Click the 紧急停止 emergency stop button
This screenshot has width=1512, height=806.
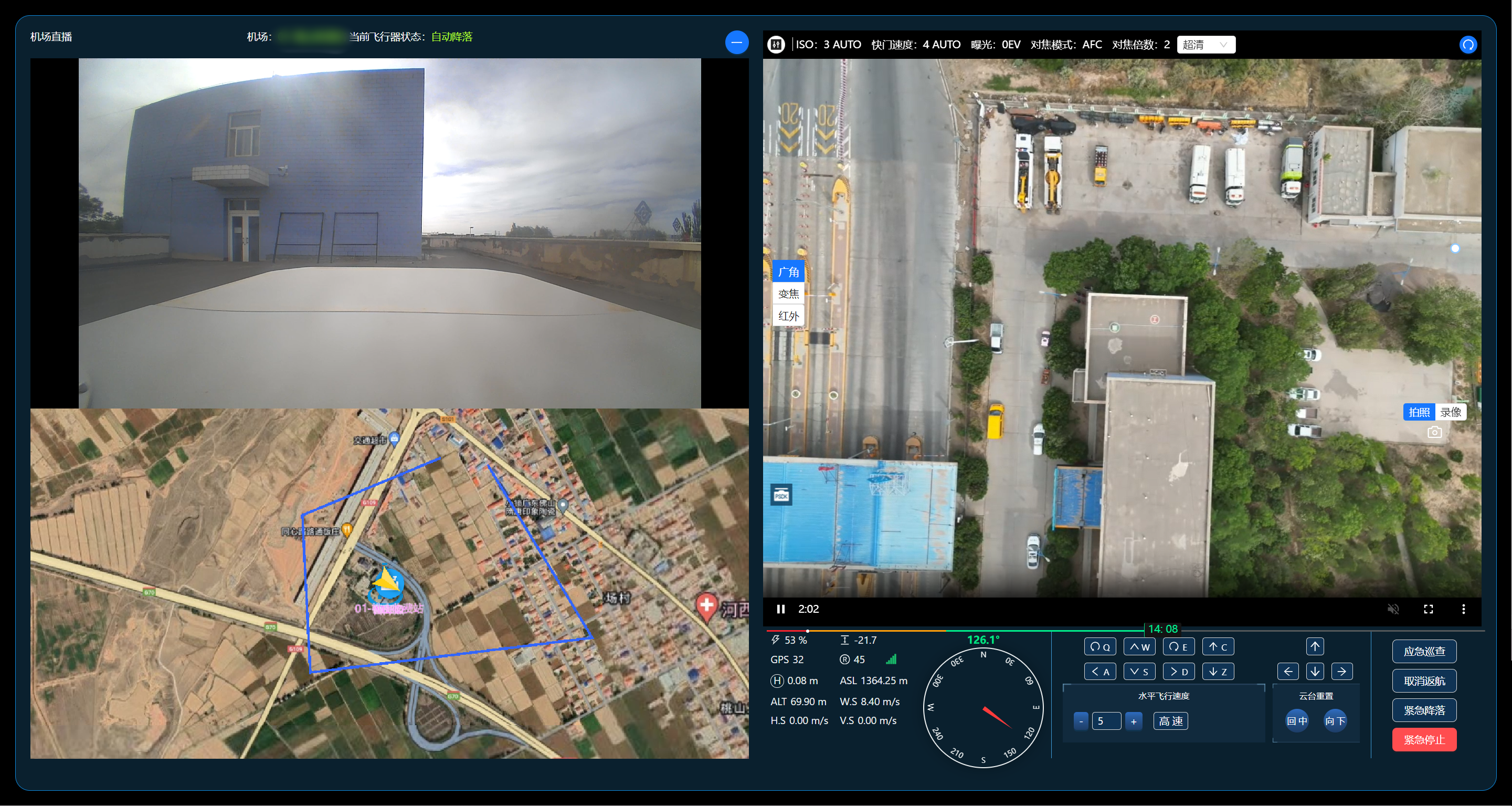tap(1423, 740)
